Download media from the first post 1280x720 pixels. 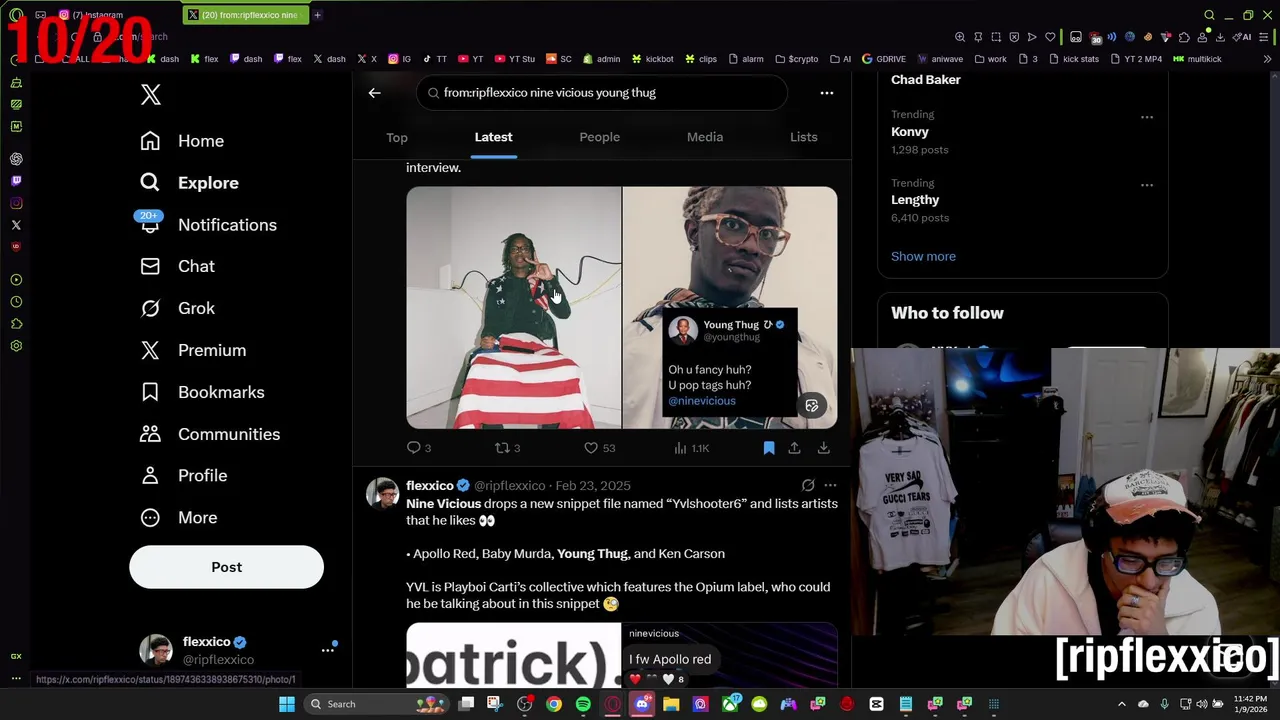coord(823,448)
